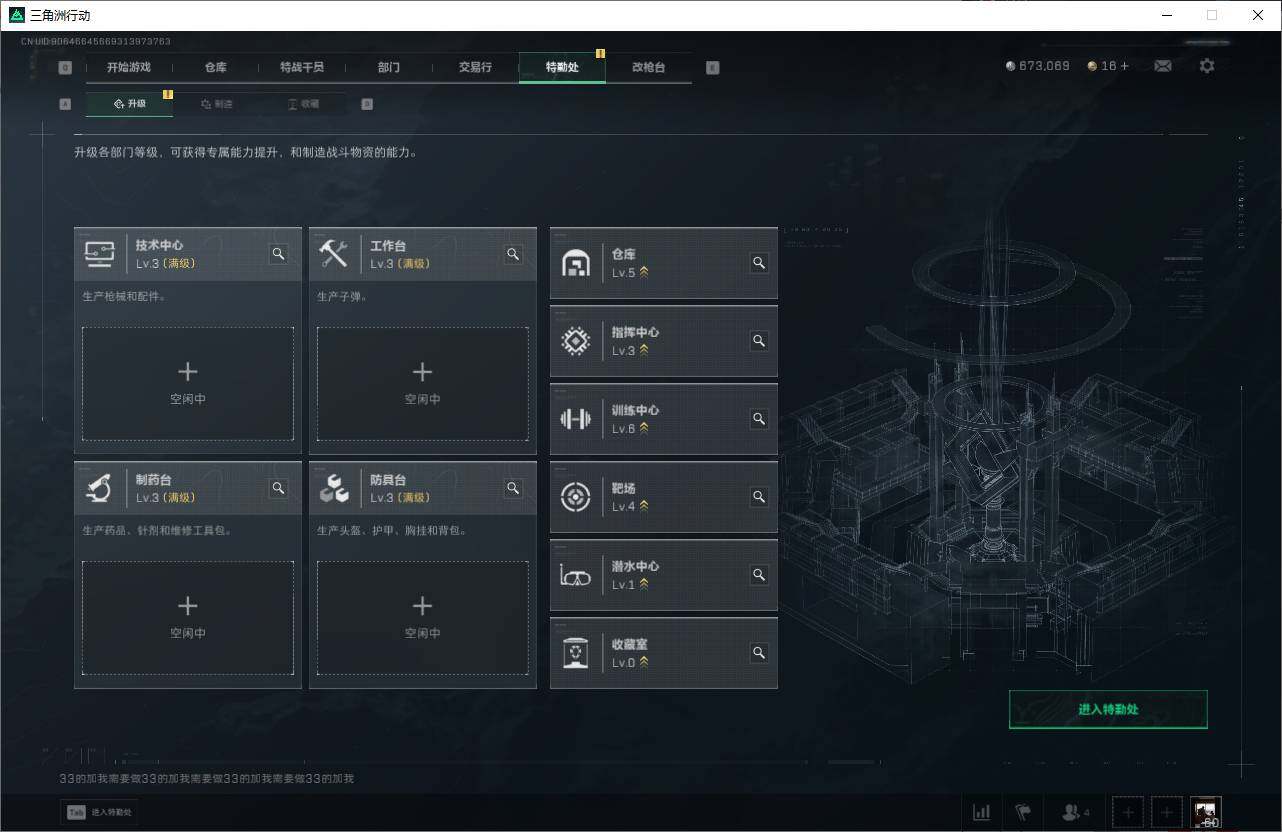The height and width of the screenshot is (832, 1282).
Task: Open the friends list icon showing 4
Action: coord(1071,812)
